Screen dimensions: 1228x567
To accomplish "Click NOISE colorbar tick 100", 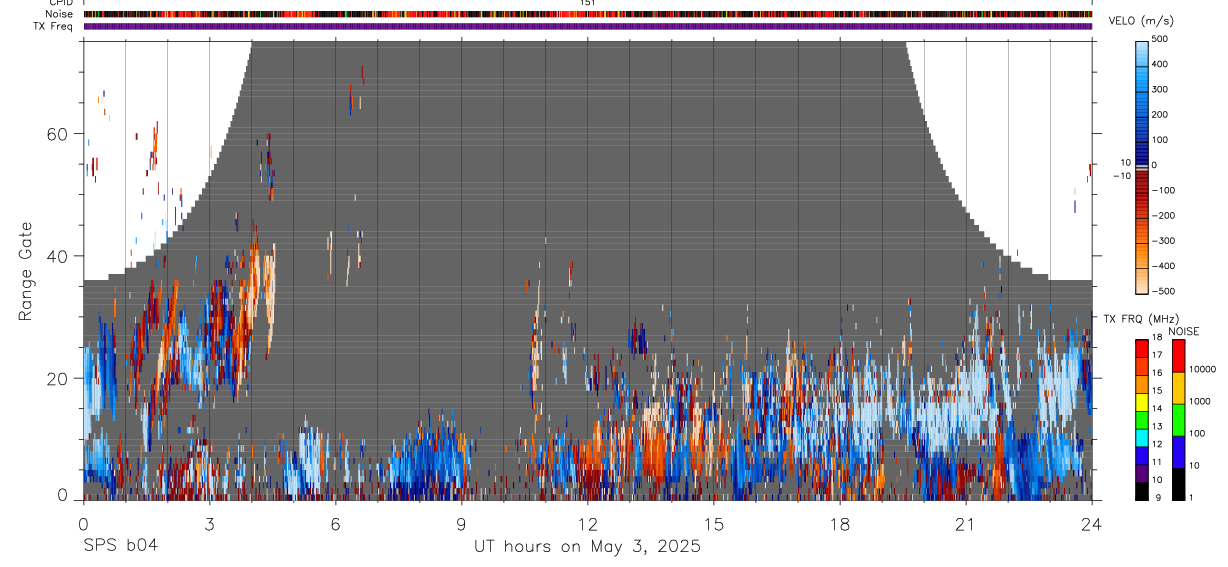I will coord(1198,433).
